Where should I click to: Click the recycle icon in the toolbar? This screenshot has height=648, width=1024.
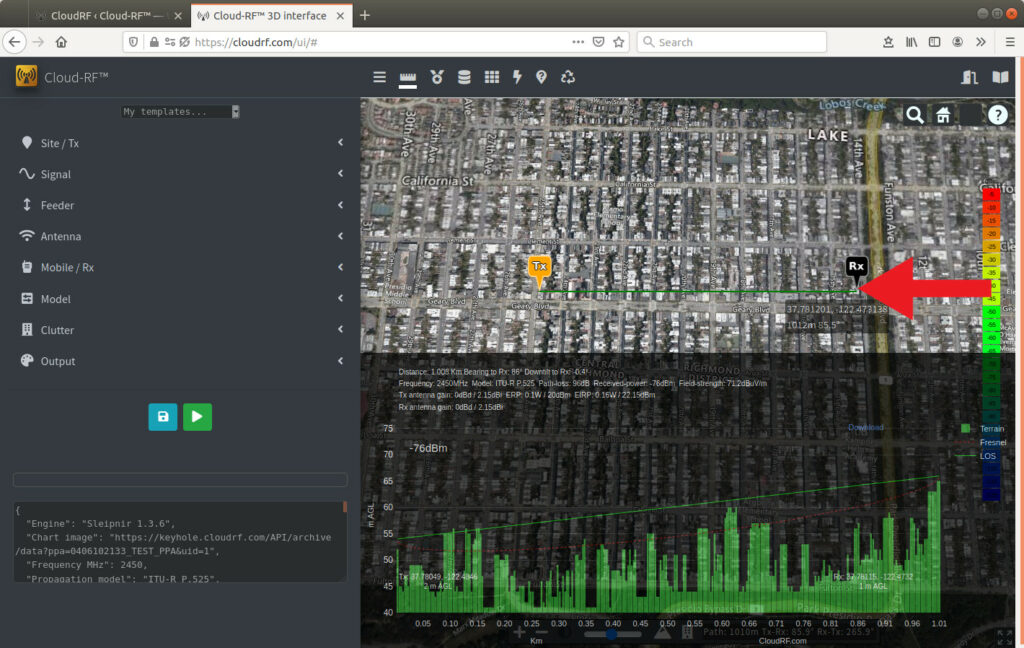pos(568,77)
